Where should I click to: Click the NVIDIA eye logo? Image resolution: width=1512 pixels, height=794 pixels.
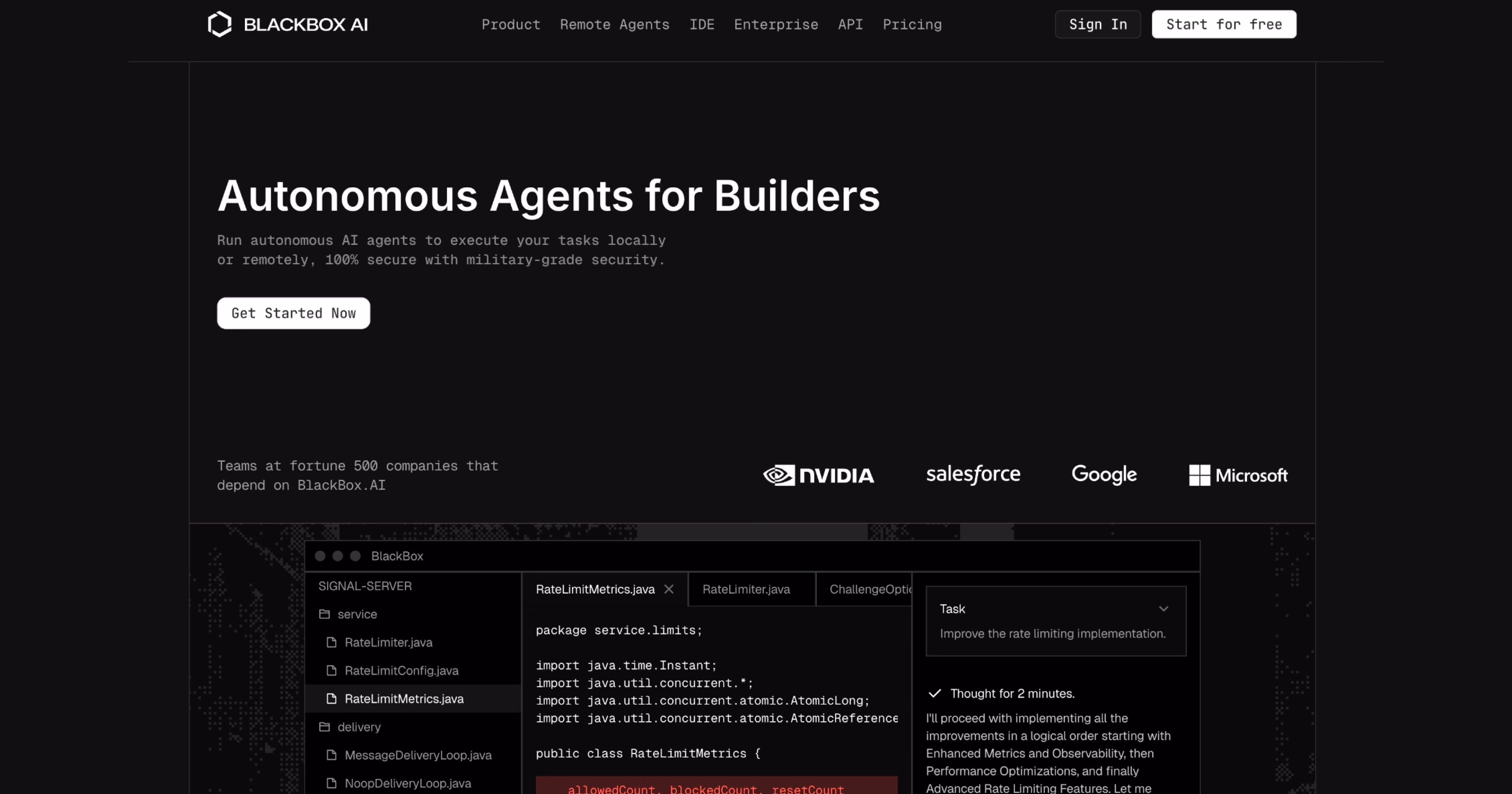coord(779,475)
